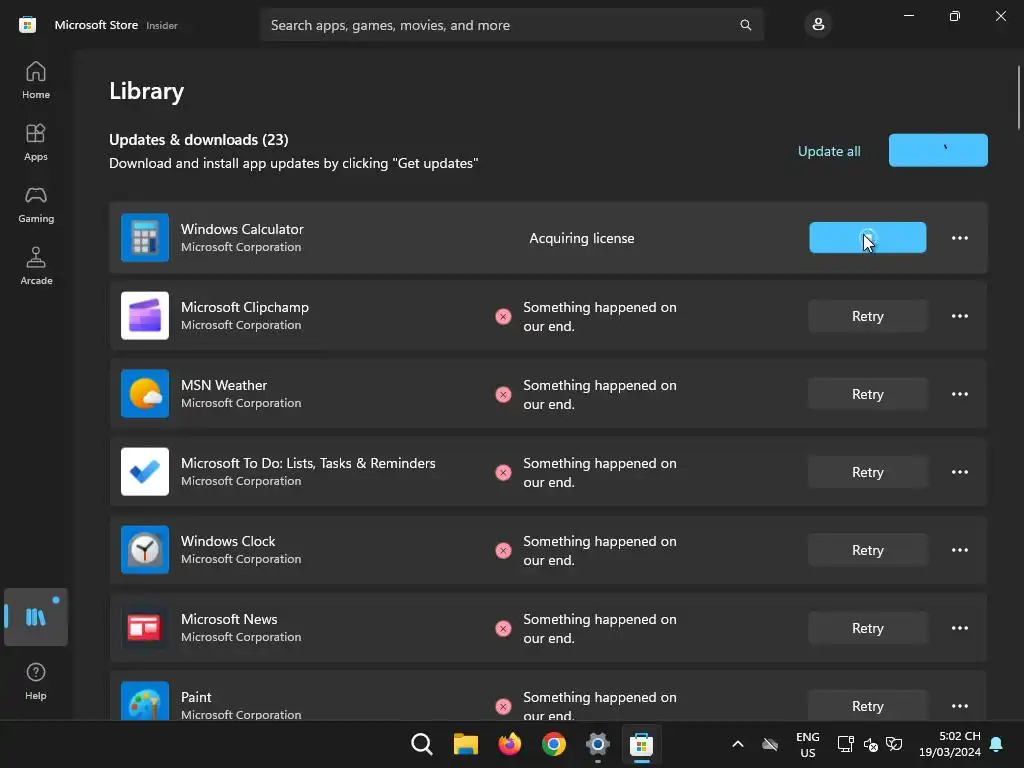Retry Microsoft News update
The width and height of the screenshot is (1024, 768).
click(x=867, y=628)
